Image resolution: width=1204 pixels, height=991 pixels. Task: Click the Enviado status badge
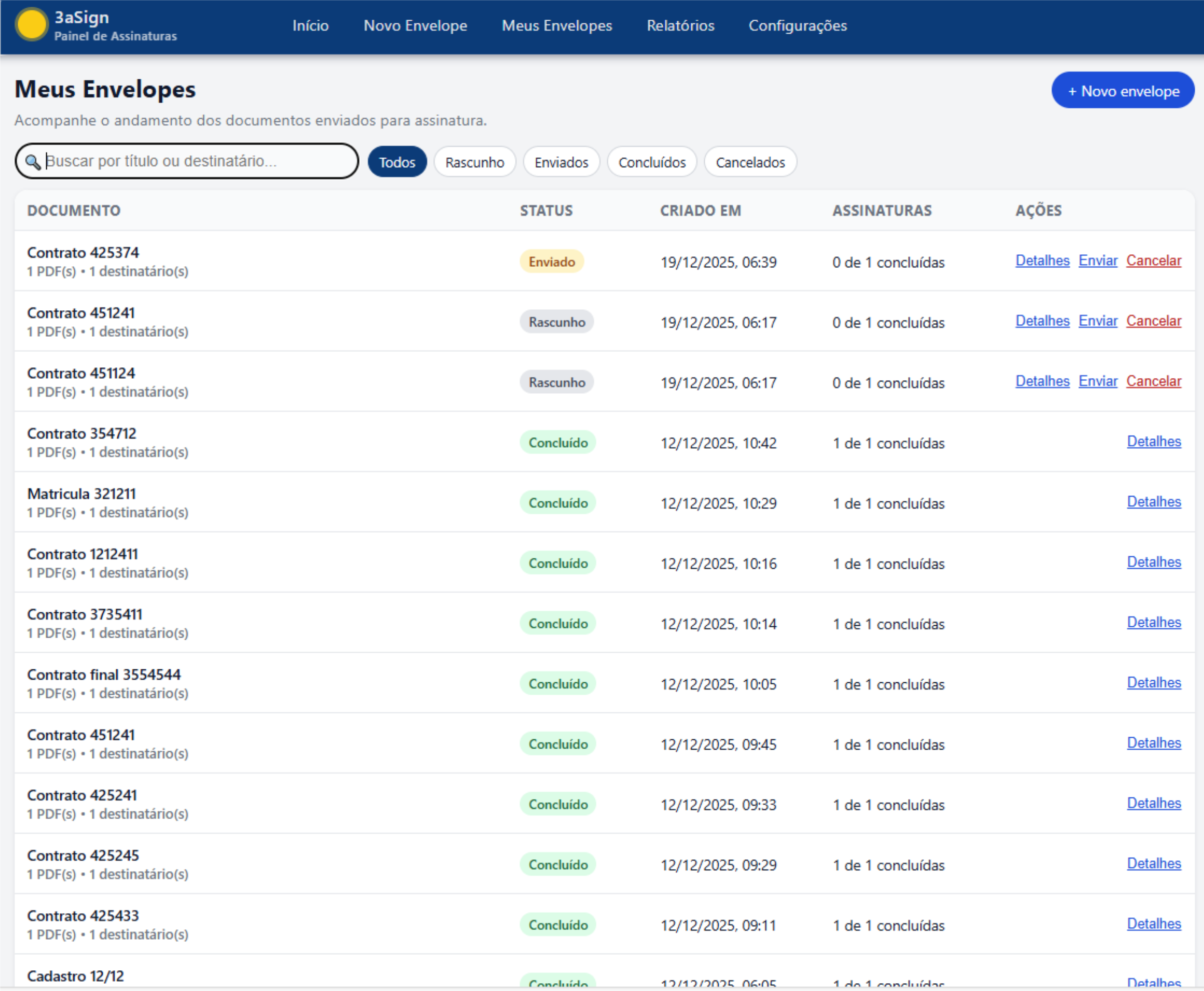coord(552,262)
